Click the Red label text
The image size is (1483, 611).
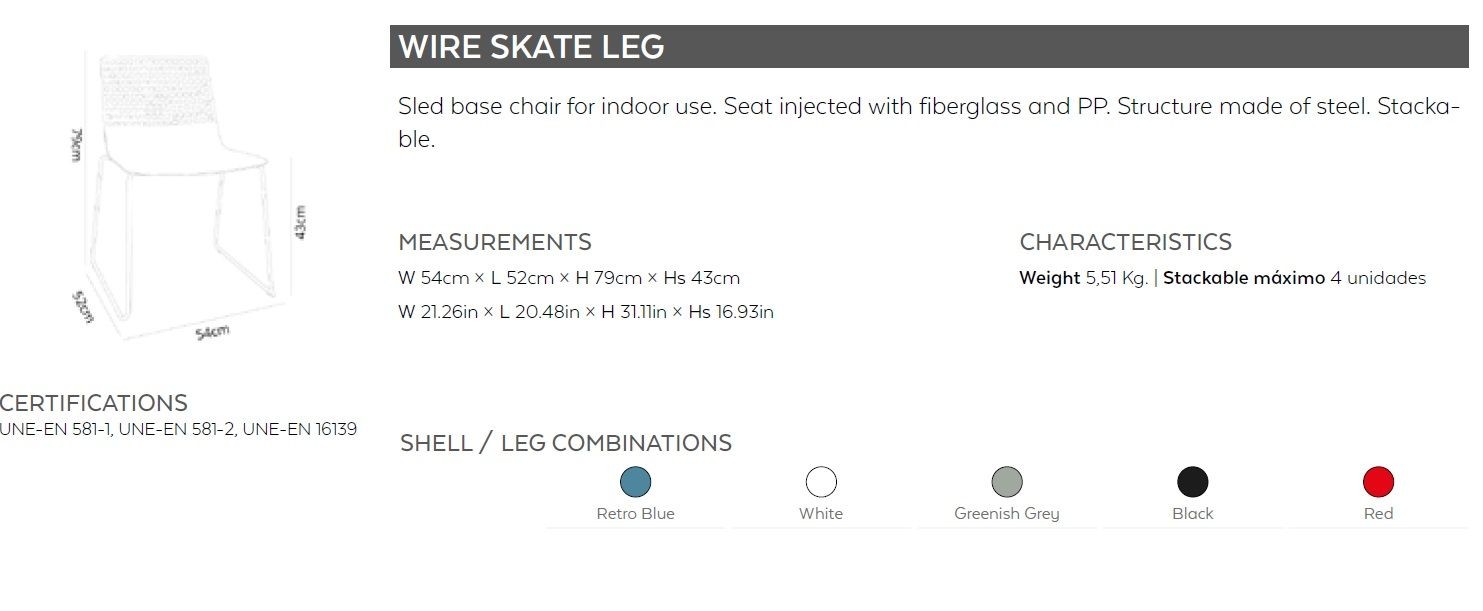(1378, 514)
